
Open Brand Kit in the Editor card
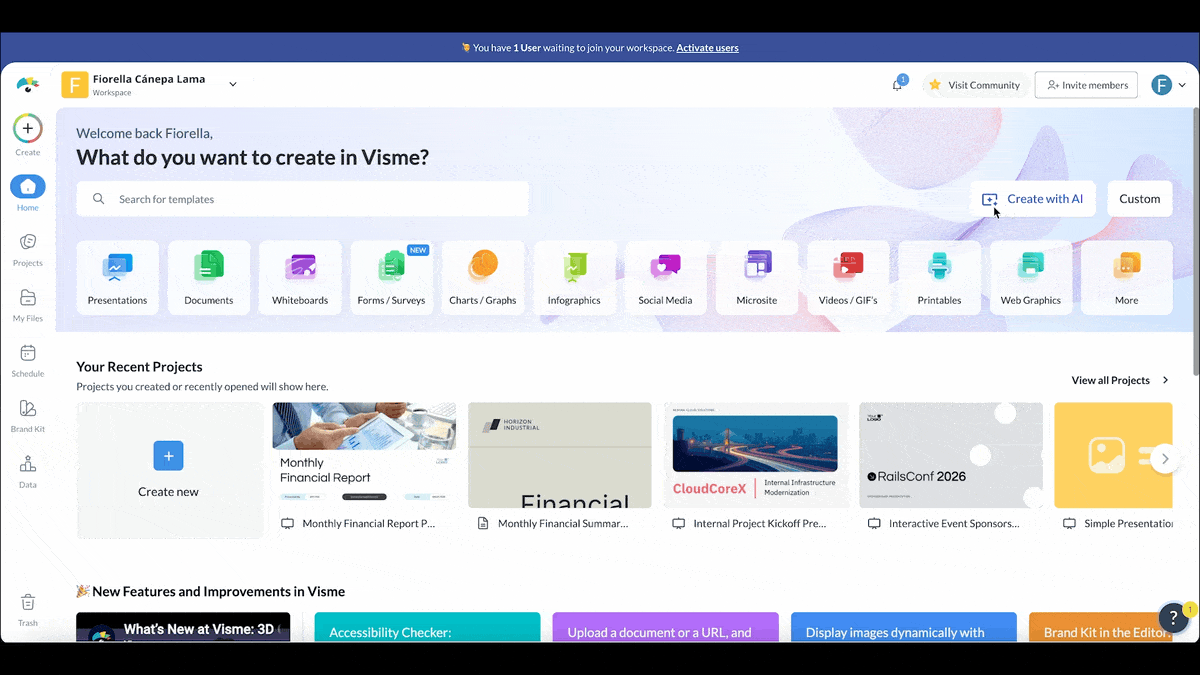1100,627
